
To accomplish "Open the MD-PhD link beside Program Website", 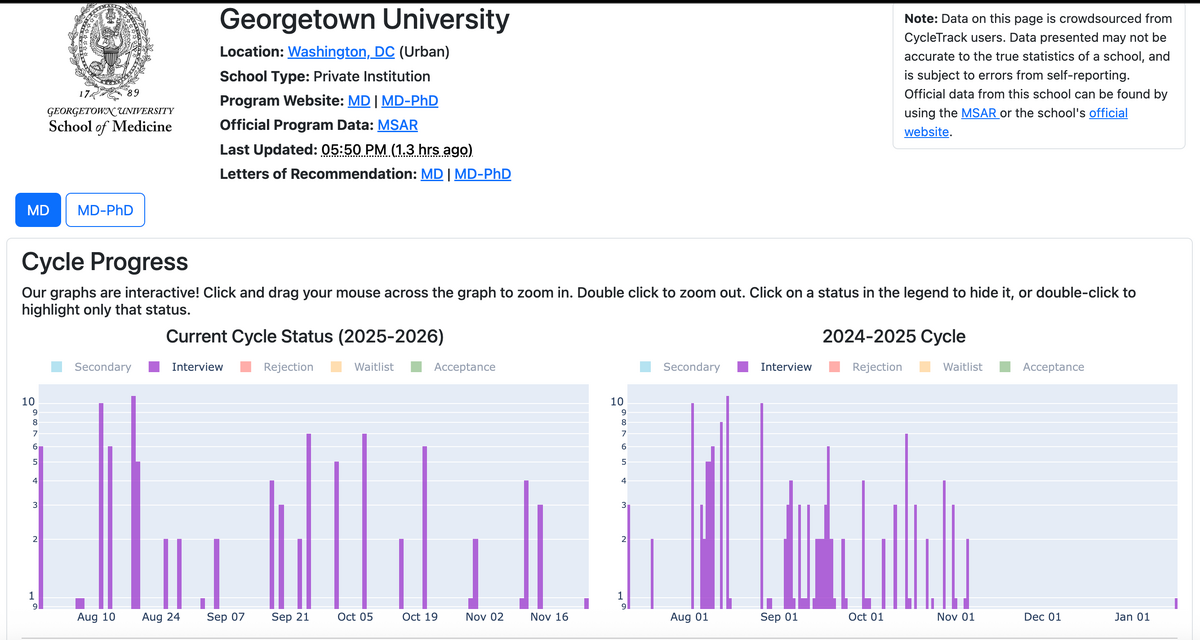I will pyautogui.click(x=410, y=100).
